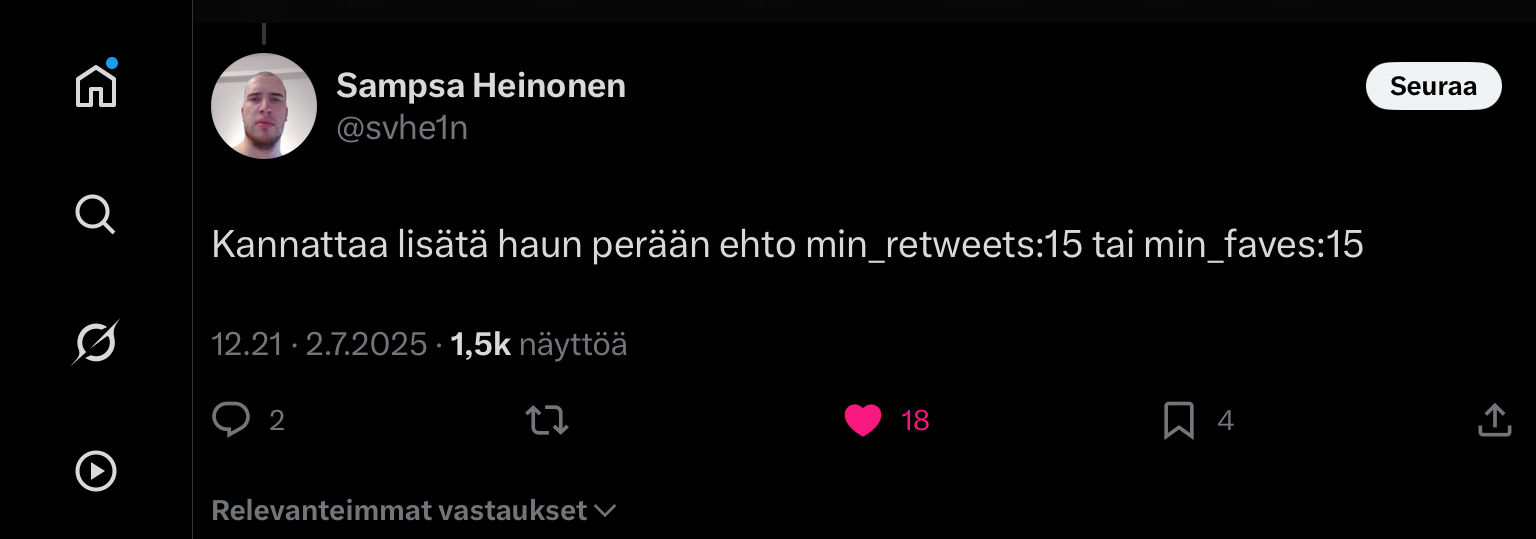The image size is (1536, 539).
Task: Click the reply speech bubble icon
Action: (x=231, y=420)
